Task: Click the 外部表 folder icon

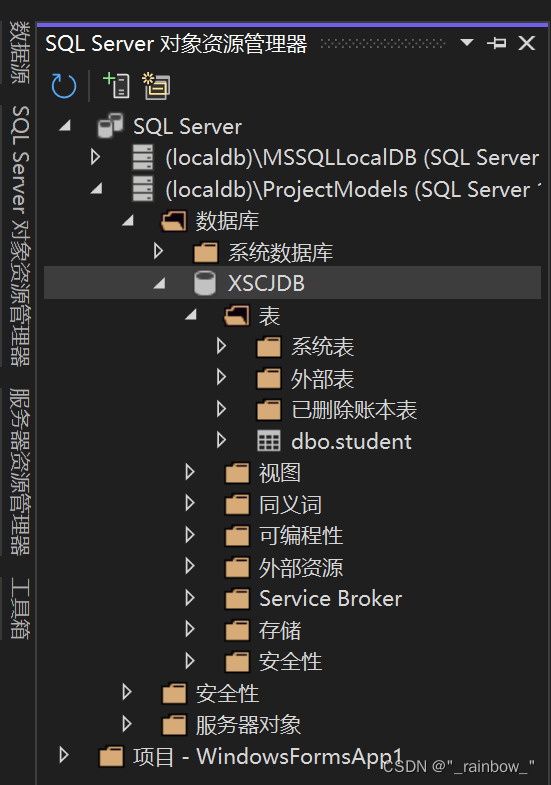Action: point(269,378)
